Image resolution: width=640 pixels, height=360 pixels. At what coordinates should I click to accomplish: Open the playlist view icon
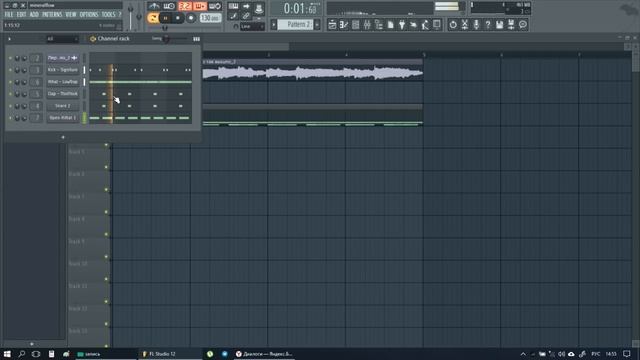click(x=332, y=25)
